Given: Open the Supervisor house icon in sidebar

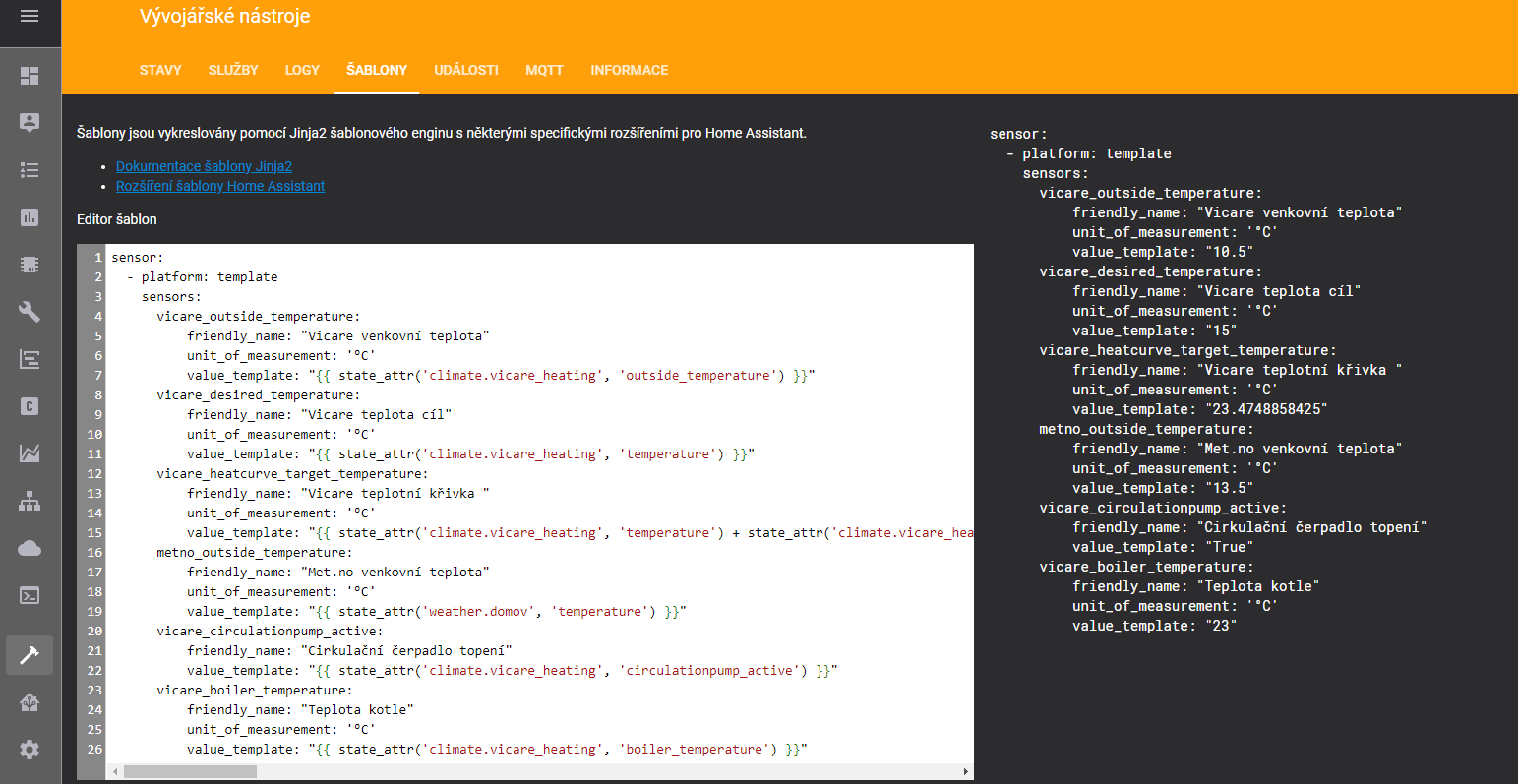Looking at the screenshot, I should (x=30, y=702).
